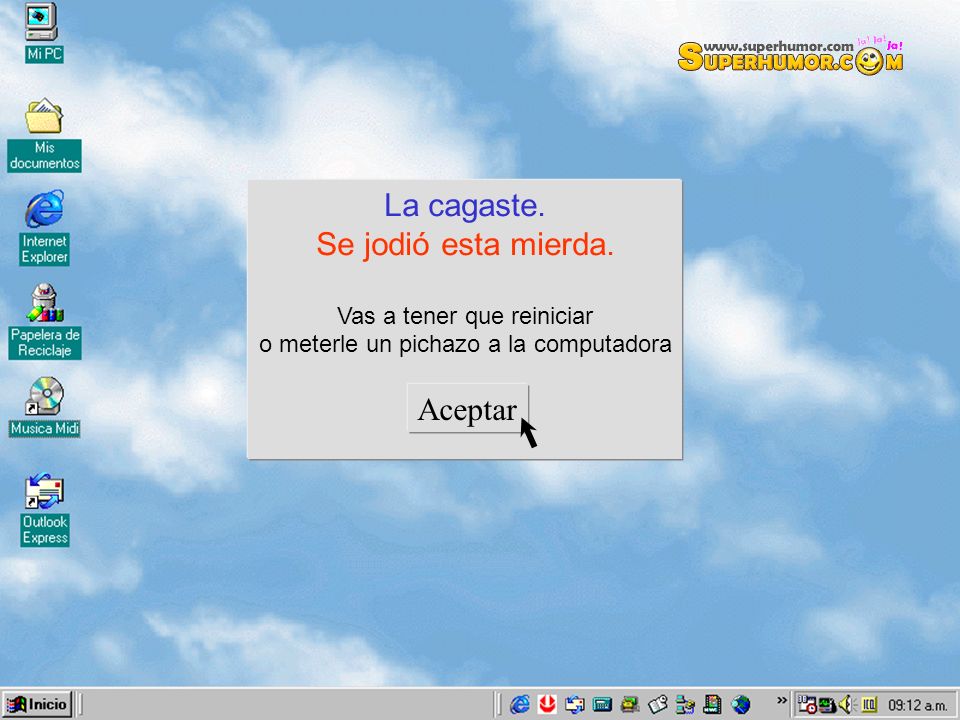Click the ICQ tray icon
This screenshot has height=720, width=960.
point(869,705)
